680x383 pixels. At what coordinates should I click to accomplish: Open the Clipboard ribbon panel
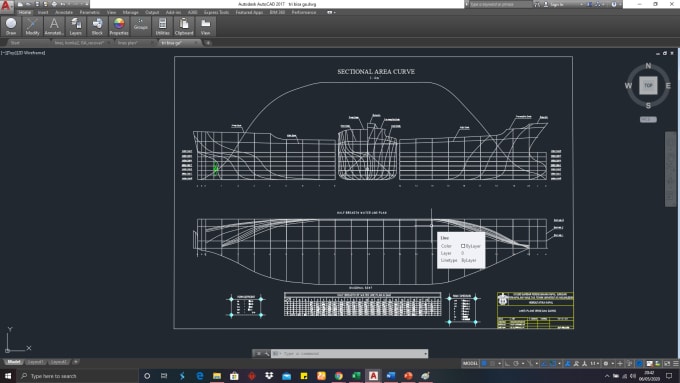tap(184, 26)
